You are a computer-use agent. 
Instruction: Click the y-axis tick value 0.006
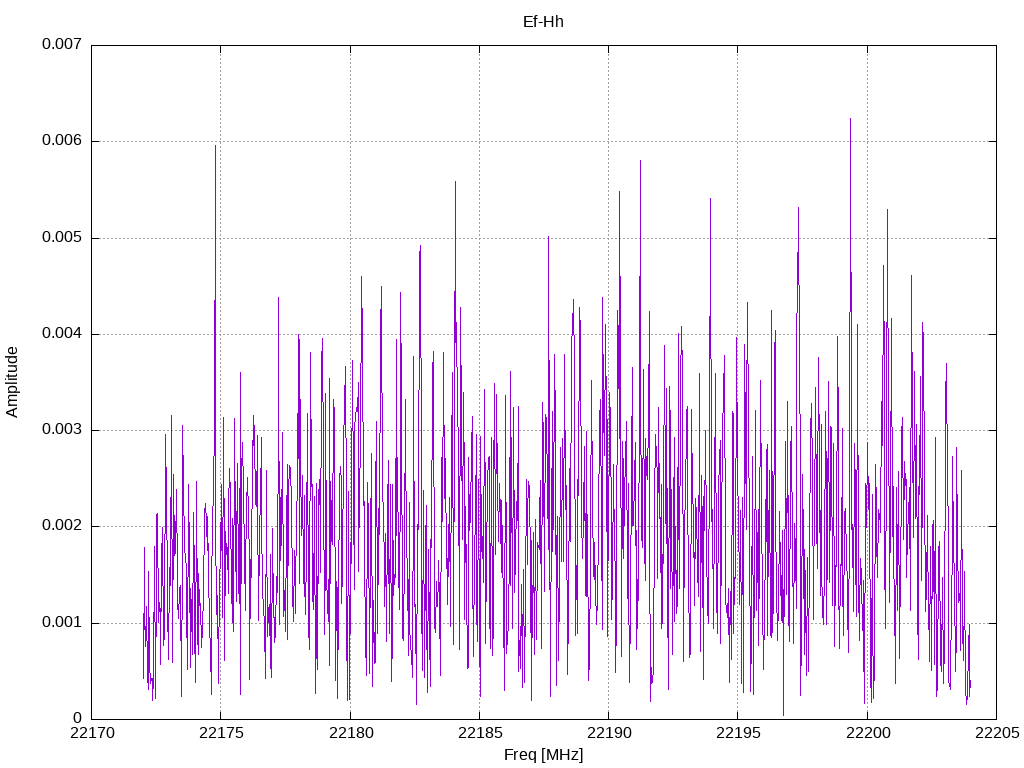[62, 140]
